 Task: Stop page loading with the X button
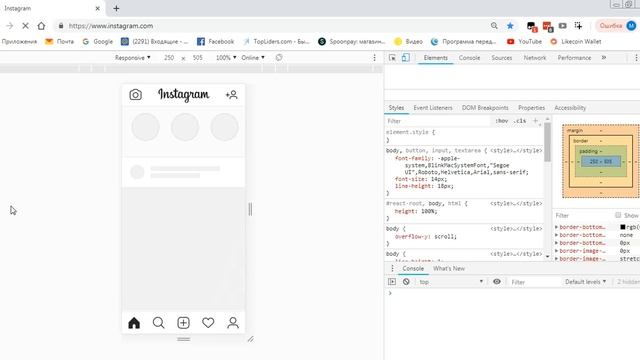tap(25, 26)
